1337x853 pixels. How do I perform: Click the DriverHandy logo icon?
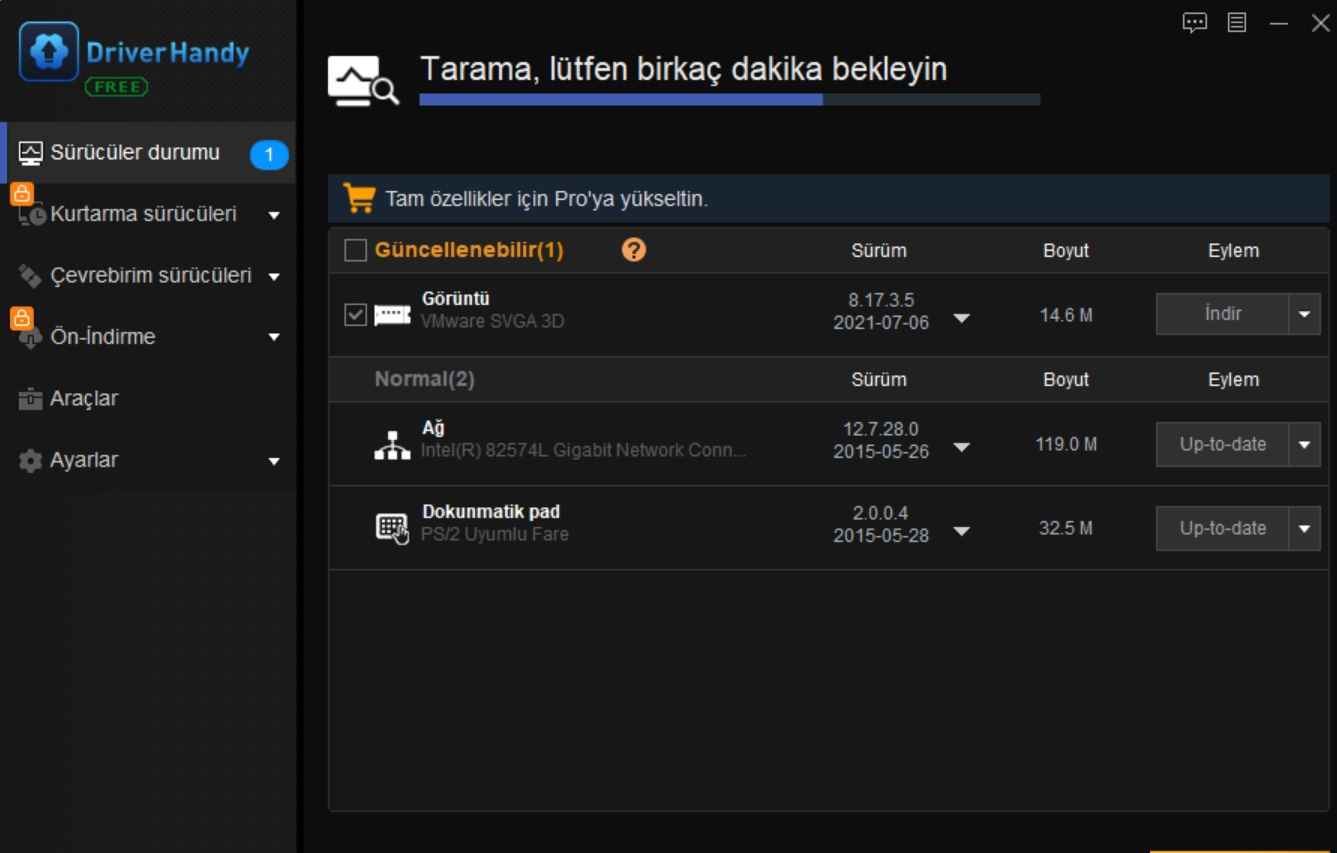tap(48, 52)
